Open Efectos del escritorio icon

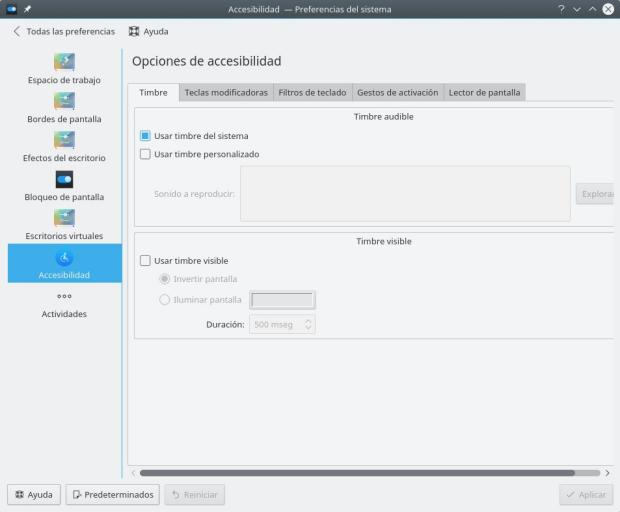click(63, 140)
